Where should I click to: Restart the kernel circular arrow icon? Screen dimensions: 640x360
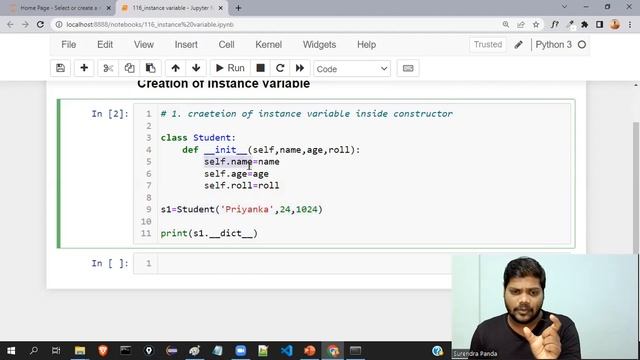280,68
